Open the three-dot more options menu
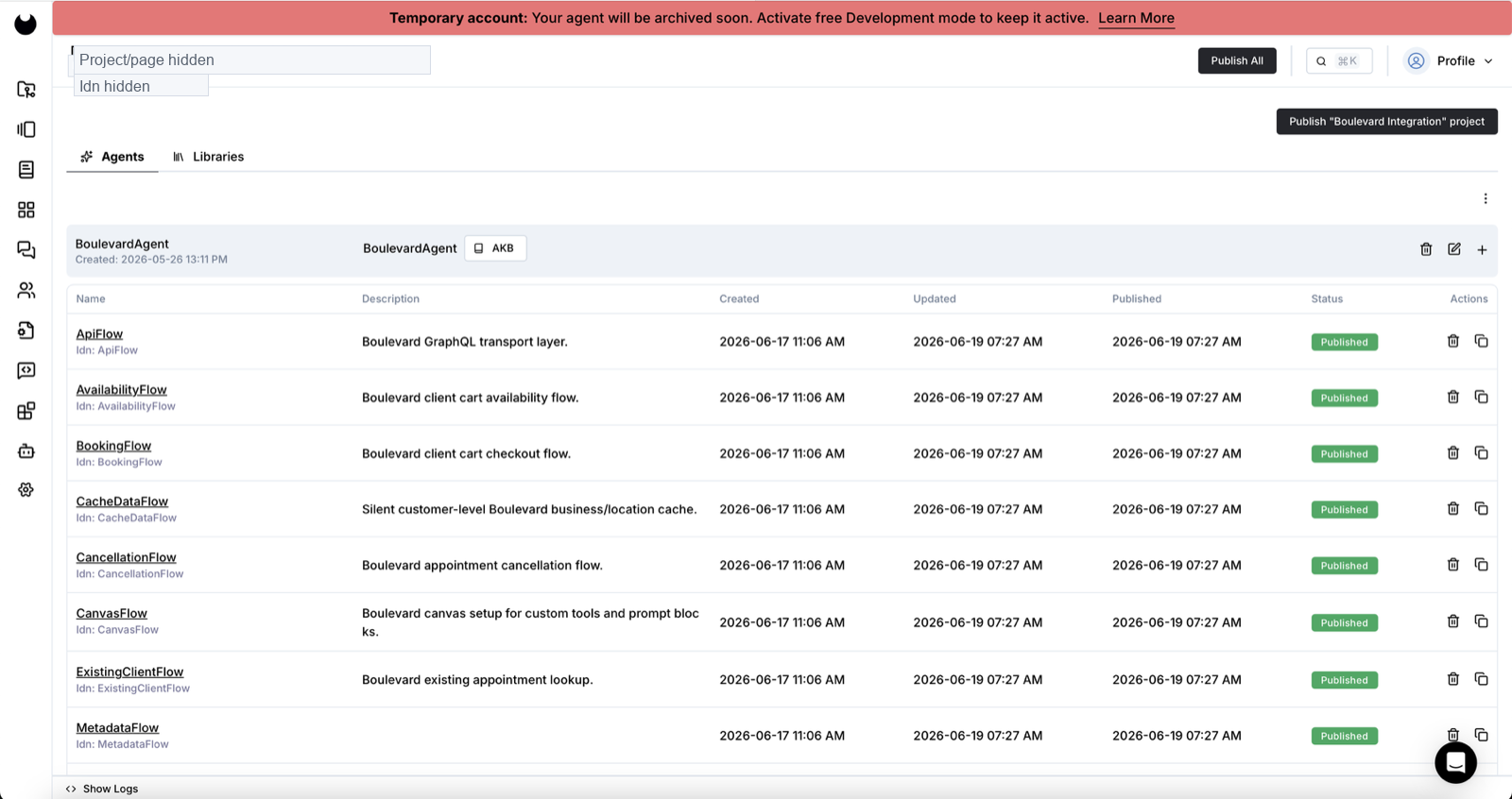The image size is (1512, 799). [1486, 198]
